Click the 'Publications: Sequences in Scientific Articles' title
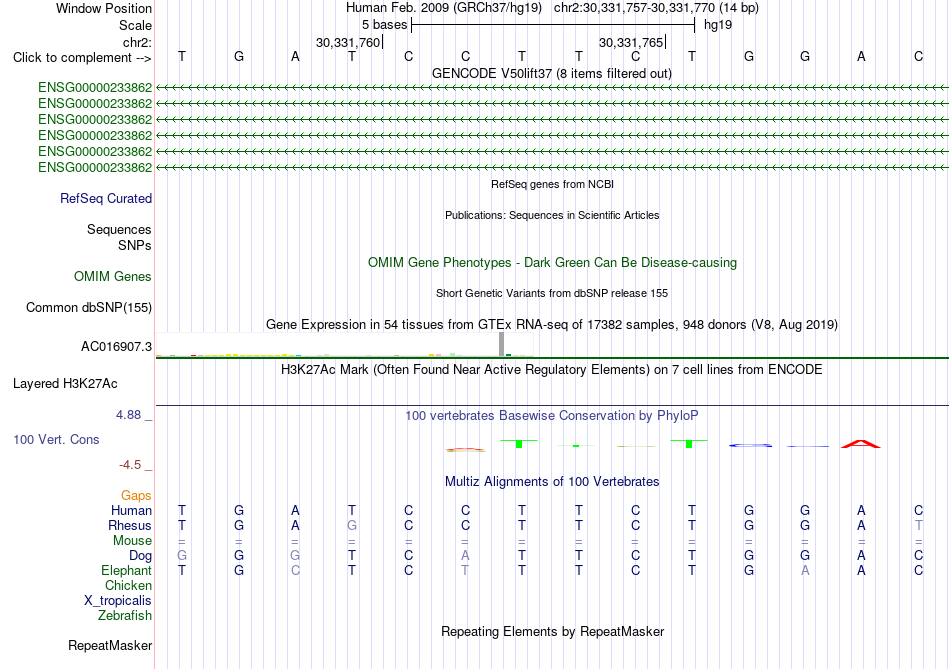The image size is (950, 669). point(552,215)
